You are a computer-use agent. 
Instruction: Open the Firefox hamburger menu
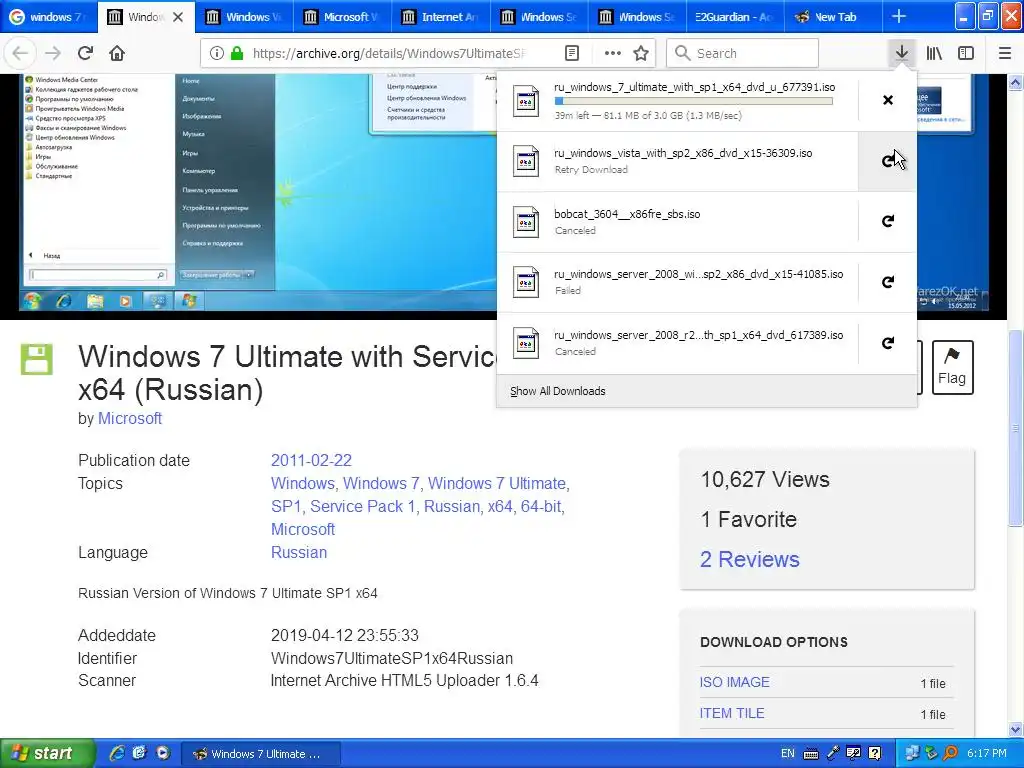pos(1005,53)
